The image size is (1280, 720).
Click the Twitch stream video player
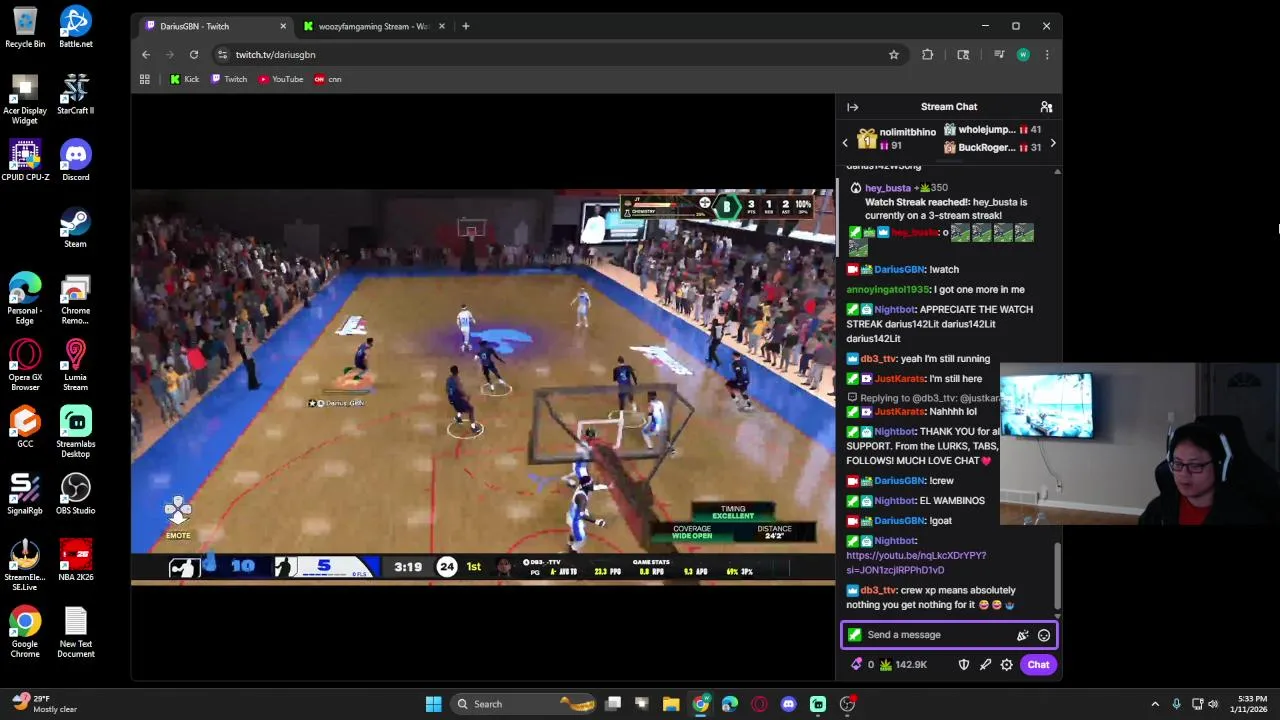[483, 385]
